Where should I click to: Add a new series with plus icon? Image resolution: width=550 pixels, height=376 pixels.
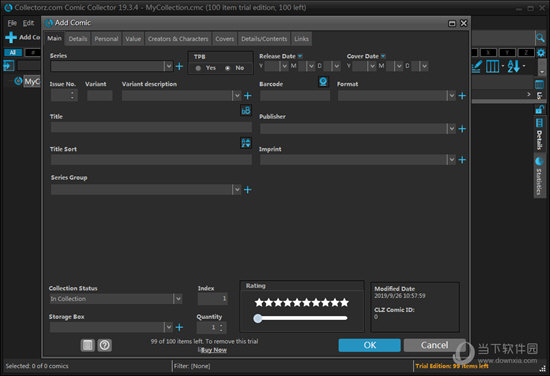(x=179, y=66)
